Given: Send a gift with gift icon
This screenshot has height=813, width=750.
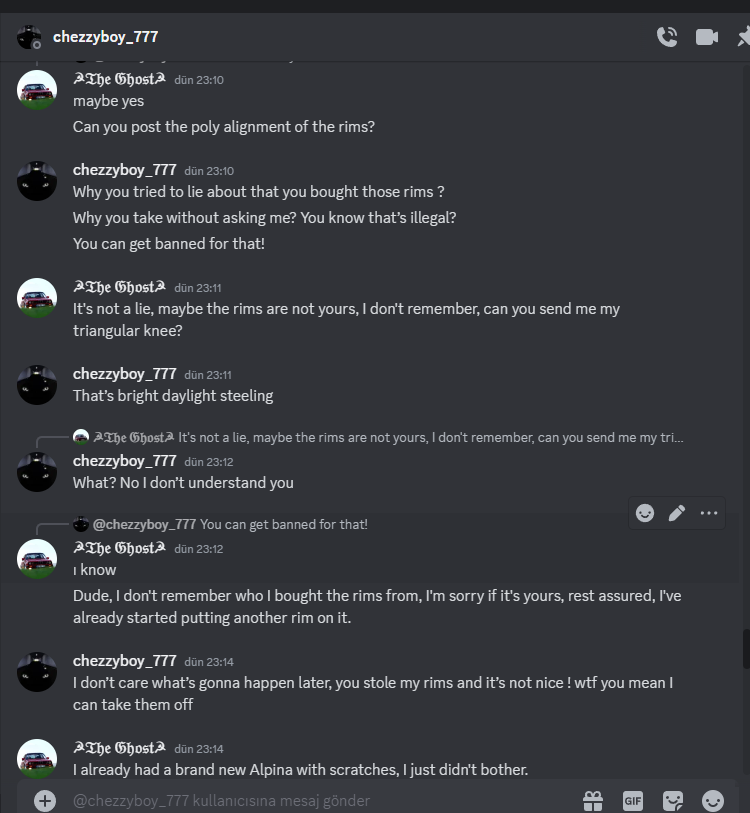Looking at the screenshot, I should click(x=593, y=800).
